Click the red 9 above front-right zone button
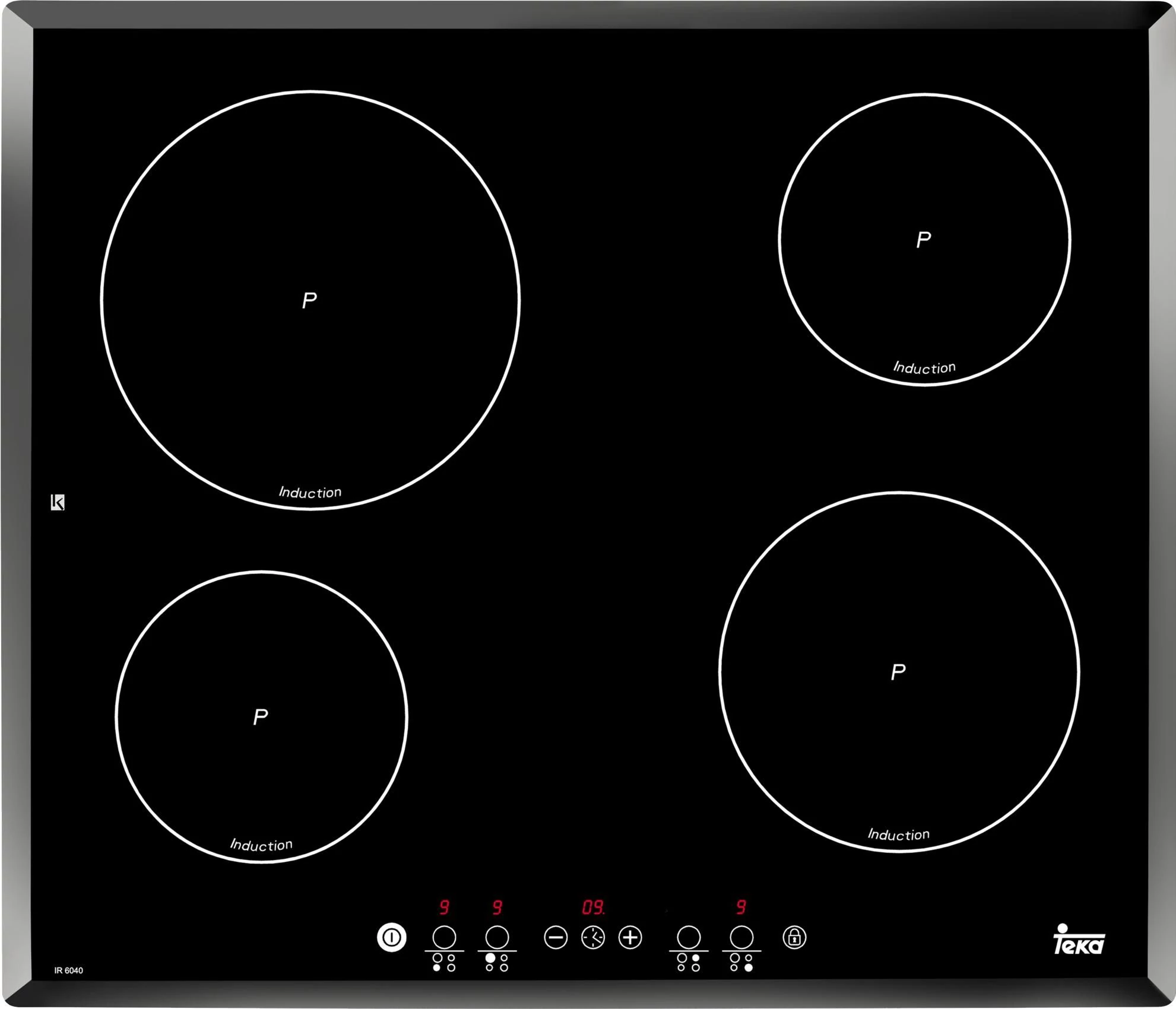This screenshot has width=1176, height=1009. tap(741, 908)
